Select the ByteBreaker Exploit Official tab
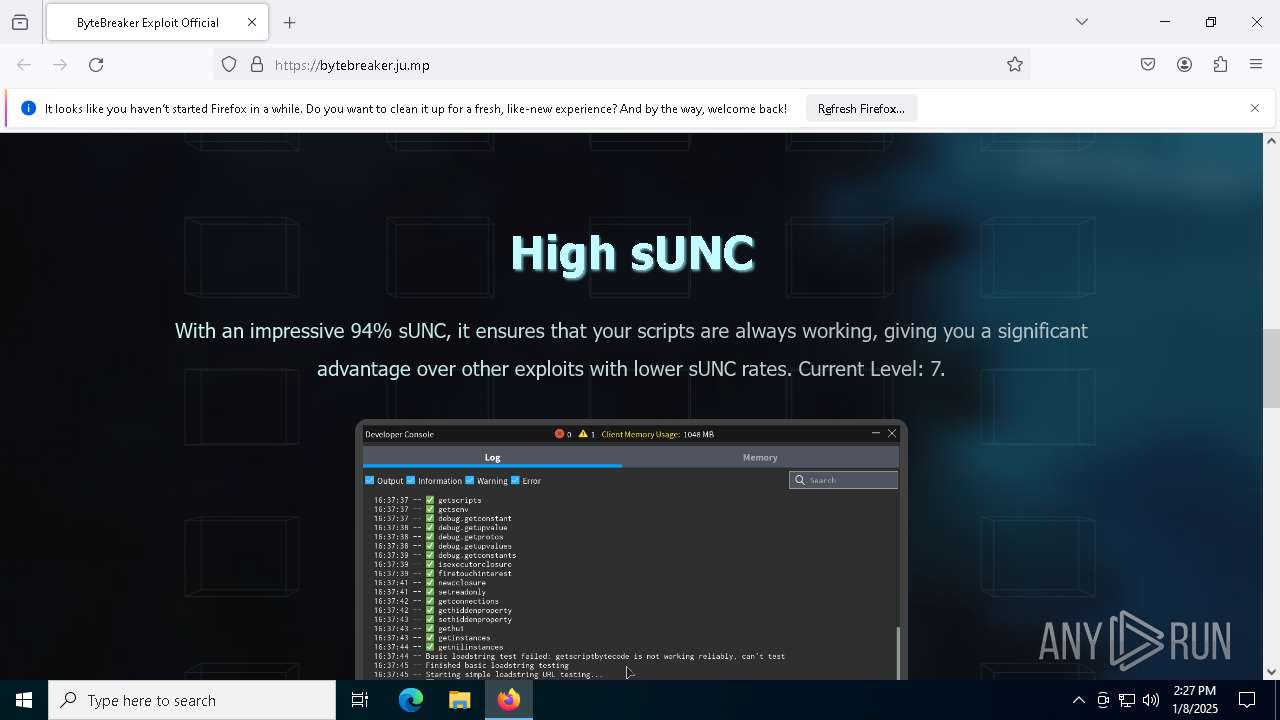The width and height of the screenshot is (1280, 720). [156, 22]
